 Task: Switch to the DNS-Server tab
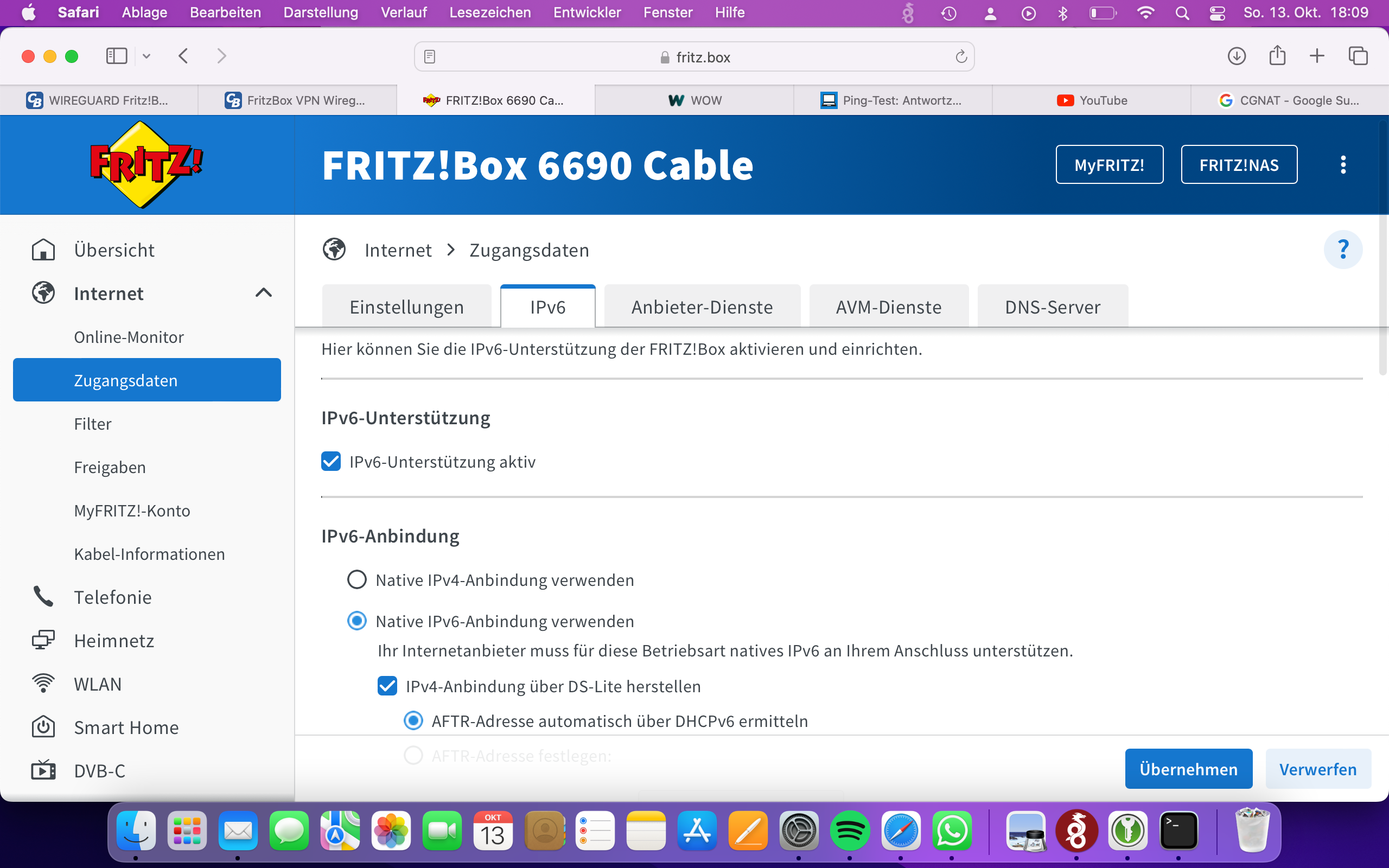click(x=1052, y=307)
